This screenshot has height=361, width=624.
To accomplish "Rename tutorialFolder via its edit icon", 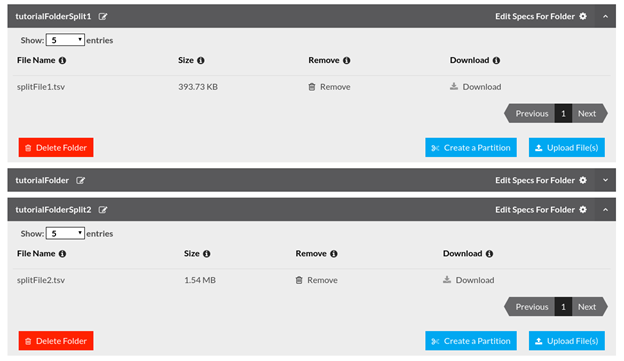I will pyautogui.click(x=81, y=180).
